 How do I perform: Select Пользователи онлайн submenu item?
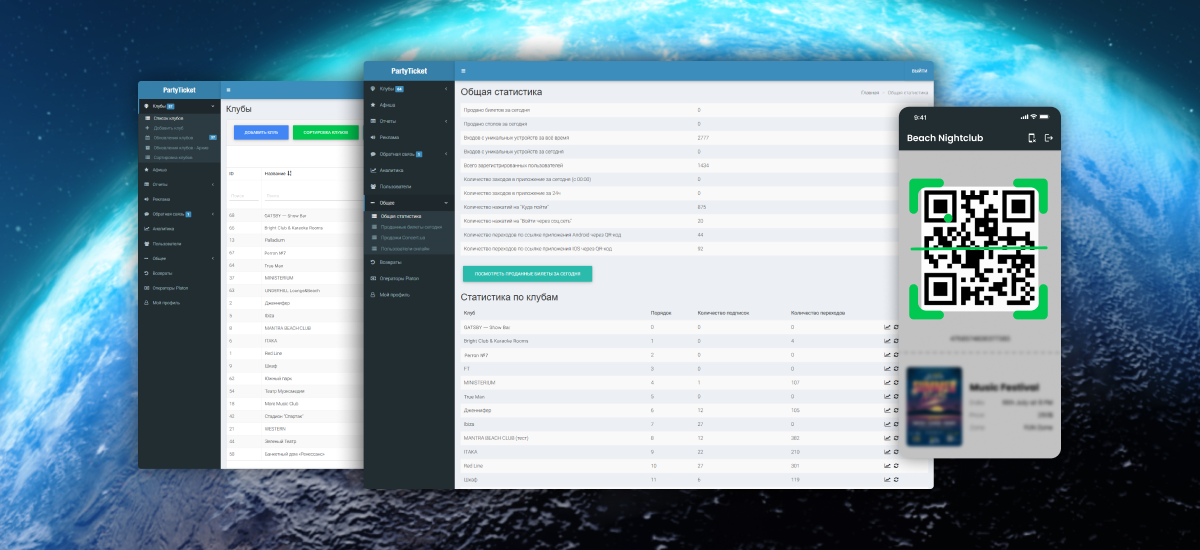(x=408, y=248)
